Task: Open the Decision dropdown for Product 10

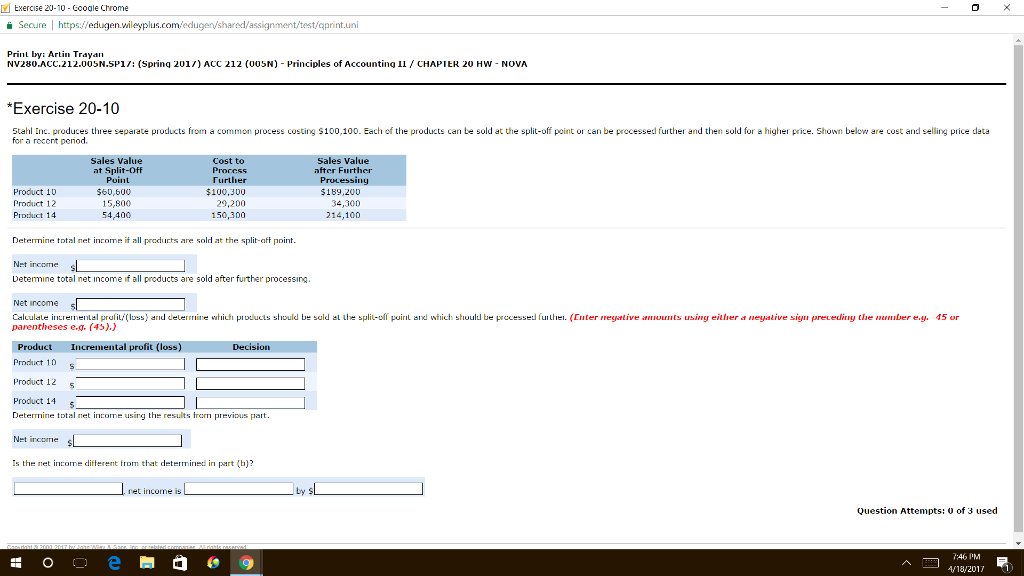Action: [248, 363]
